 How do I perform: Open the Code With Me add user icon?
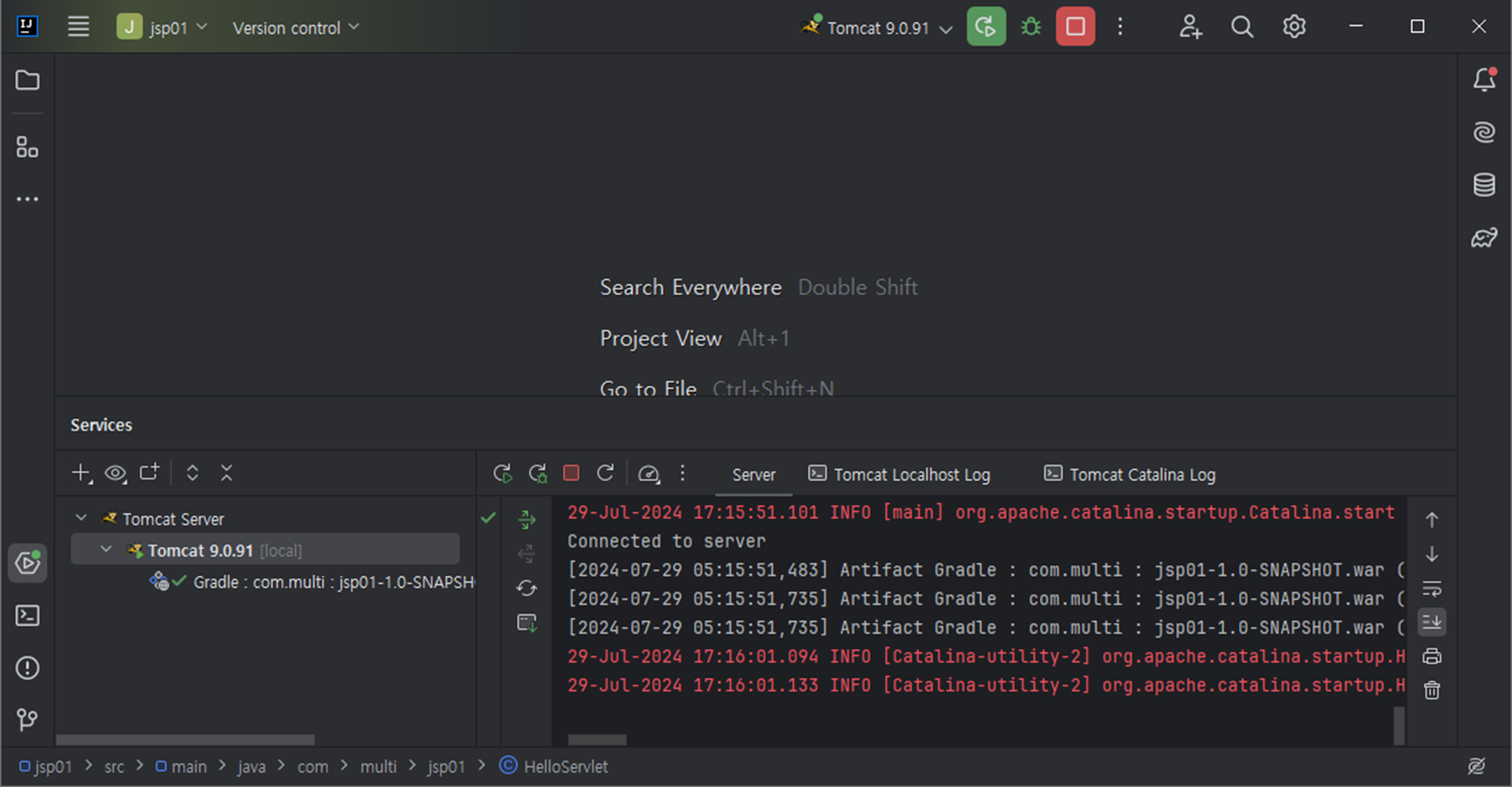(1190, 27)
